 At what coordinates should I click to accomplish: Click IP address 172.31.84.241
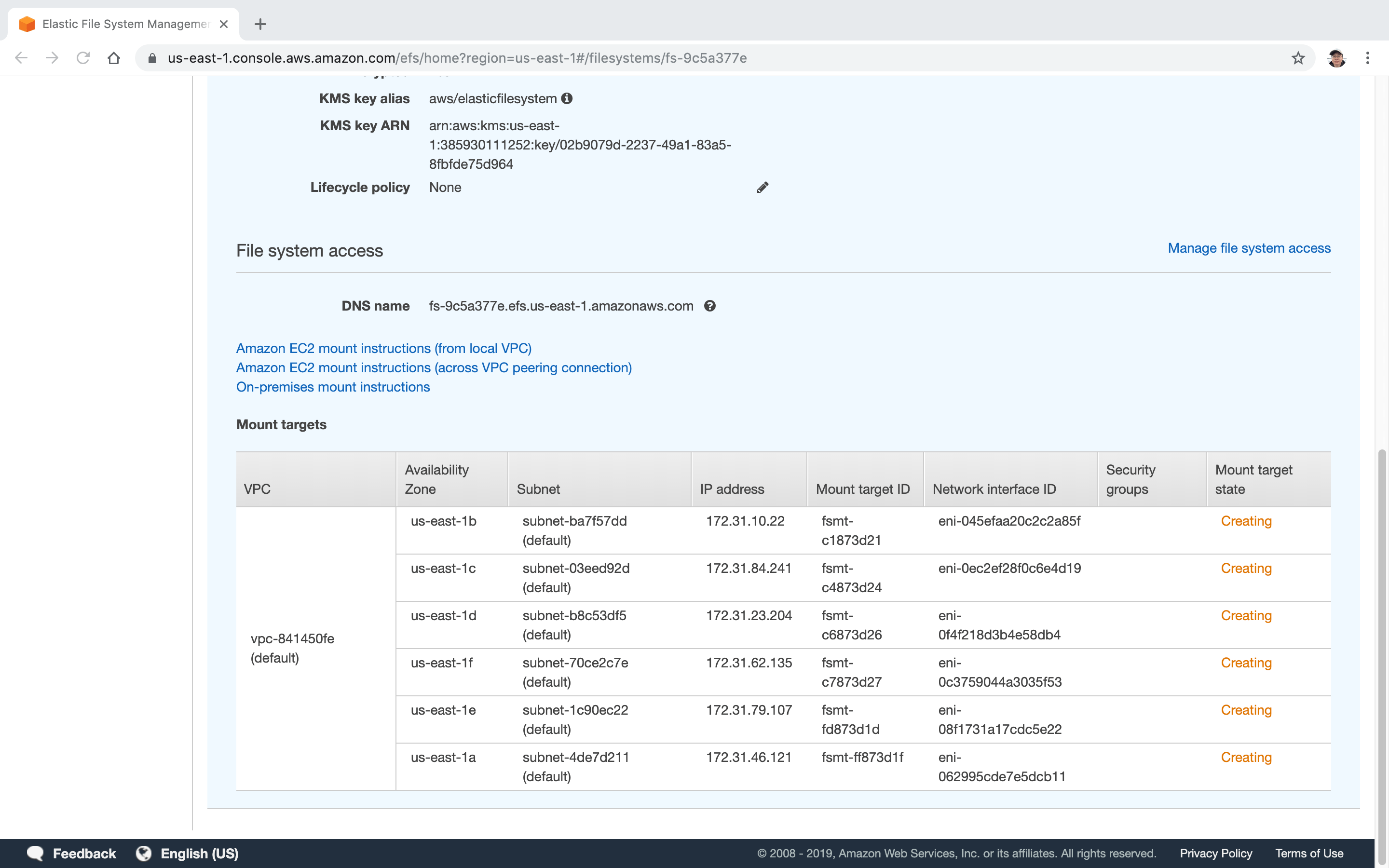[x=749, y=569]
